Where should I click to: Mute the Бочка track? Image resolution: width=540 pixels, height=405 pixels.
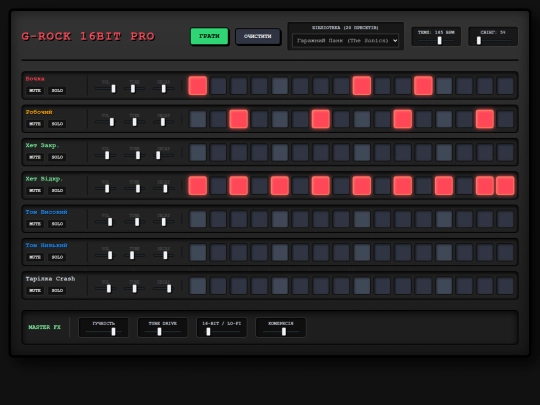pyautogui.click(x=35, y=90)
